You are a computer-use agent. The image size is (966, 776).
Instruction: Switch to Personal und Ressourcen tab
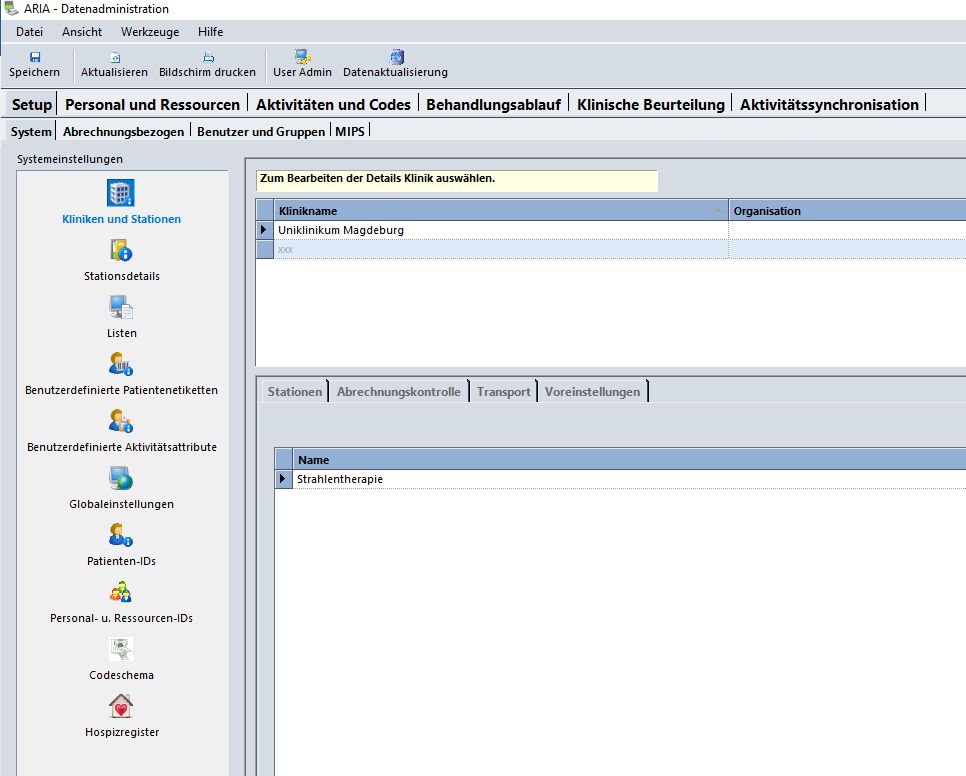[152, 104]
